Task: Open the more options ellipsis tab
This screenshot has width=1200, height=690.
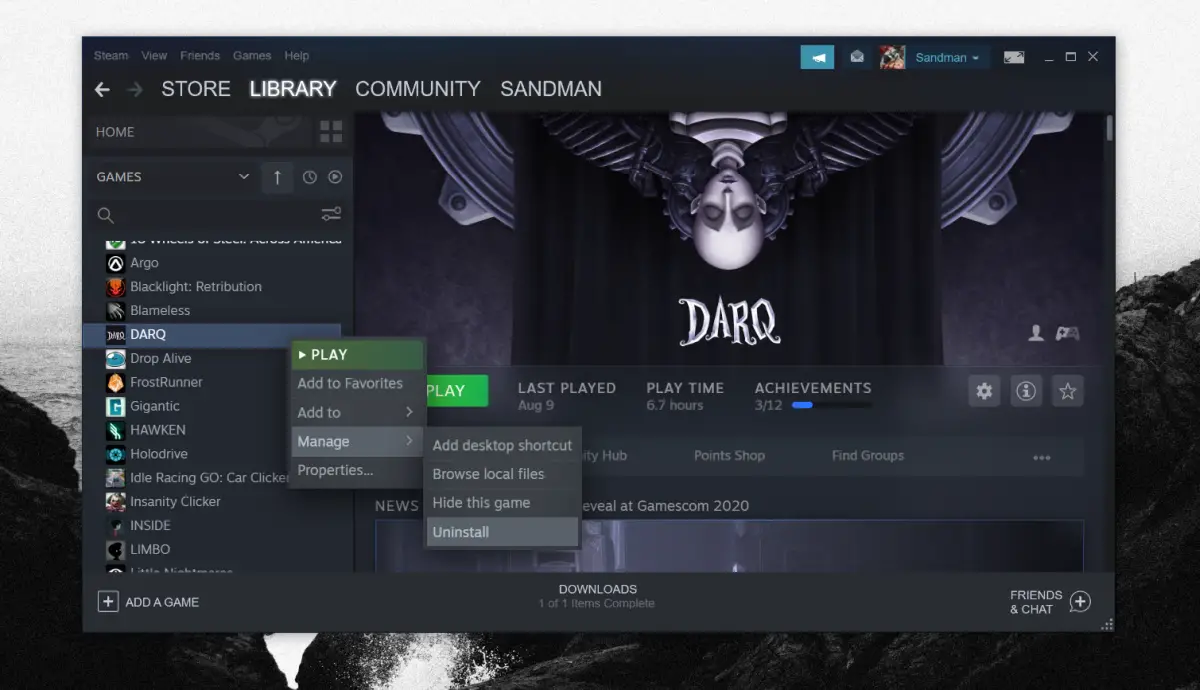Action: pos(1042,457)
